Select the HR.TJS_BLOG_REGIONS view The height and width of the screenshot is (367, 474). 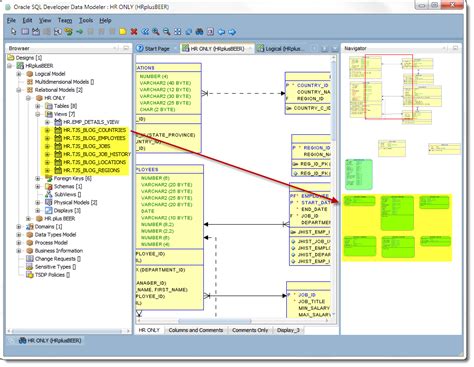(x=92, y=170)
